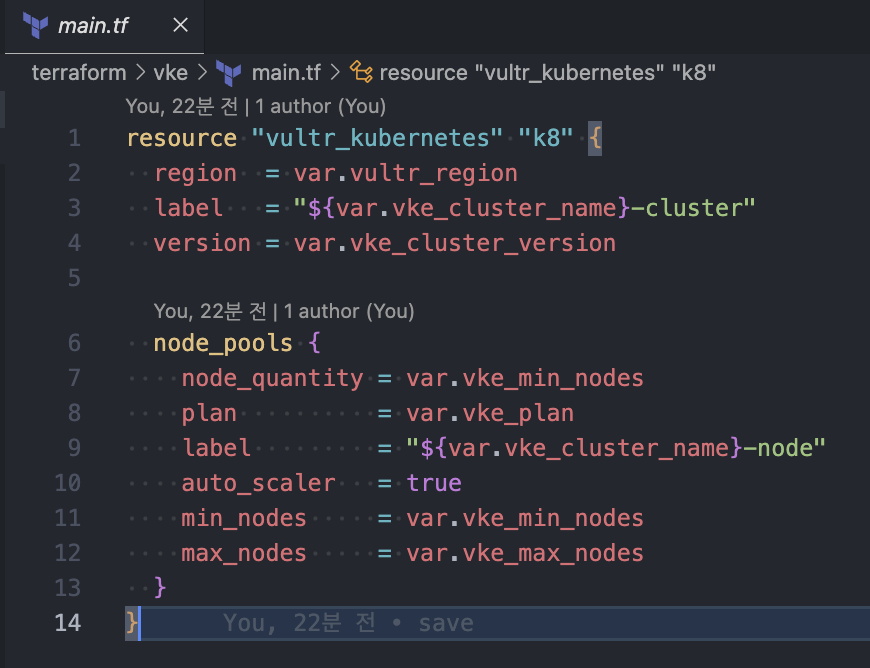Click the "k8" string on line 1

coord(545,138)
